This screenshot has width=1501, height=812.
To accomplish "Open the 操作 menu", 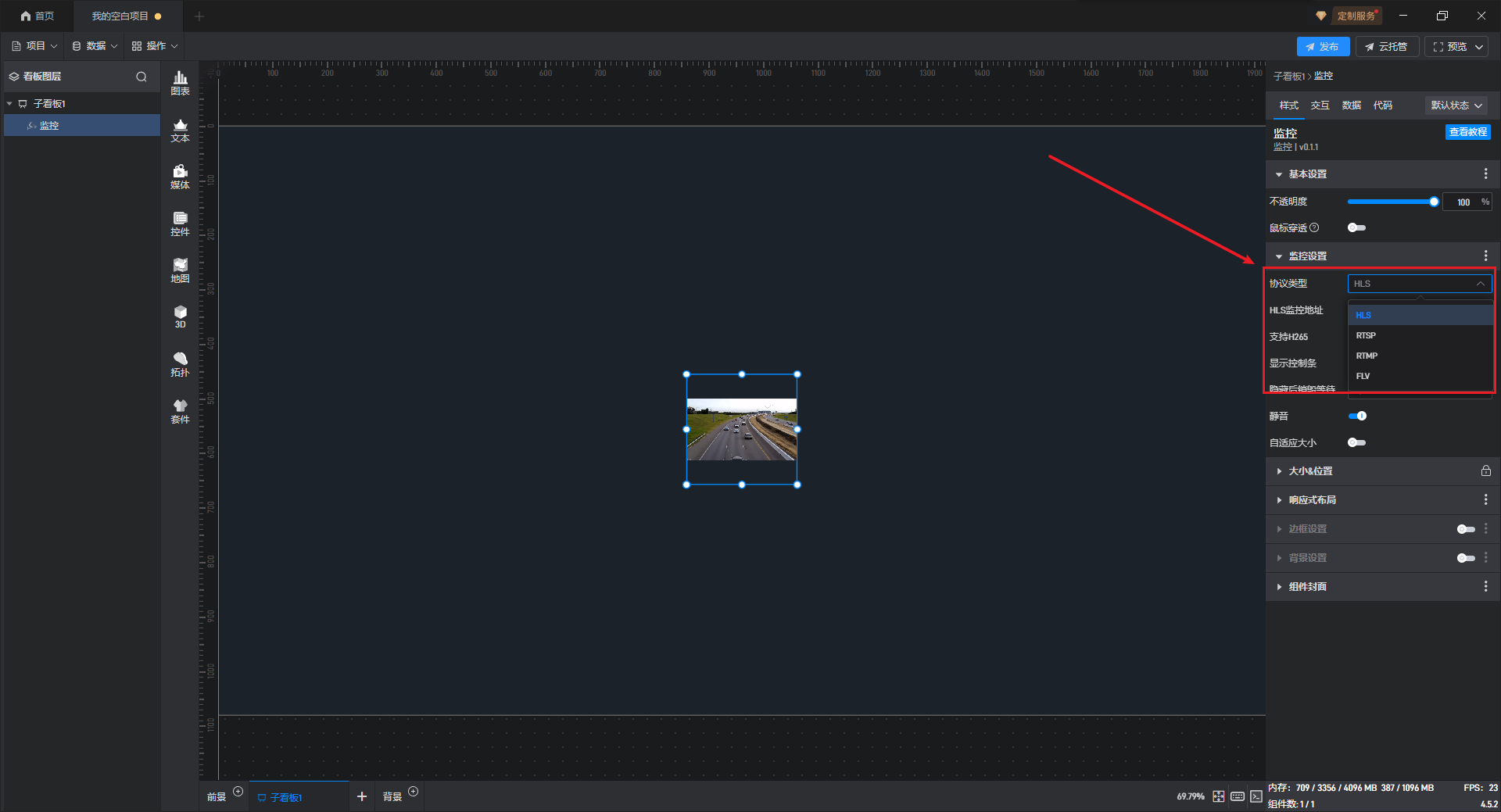I will point(155,46).
